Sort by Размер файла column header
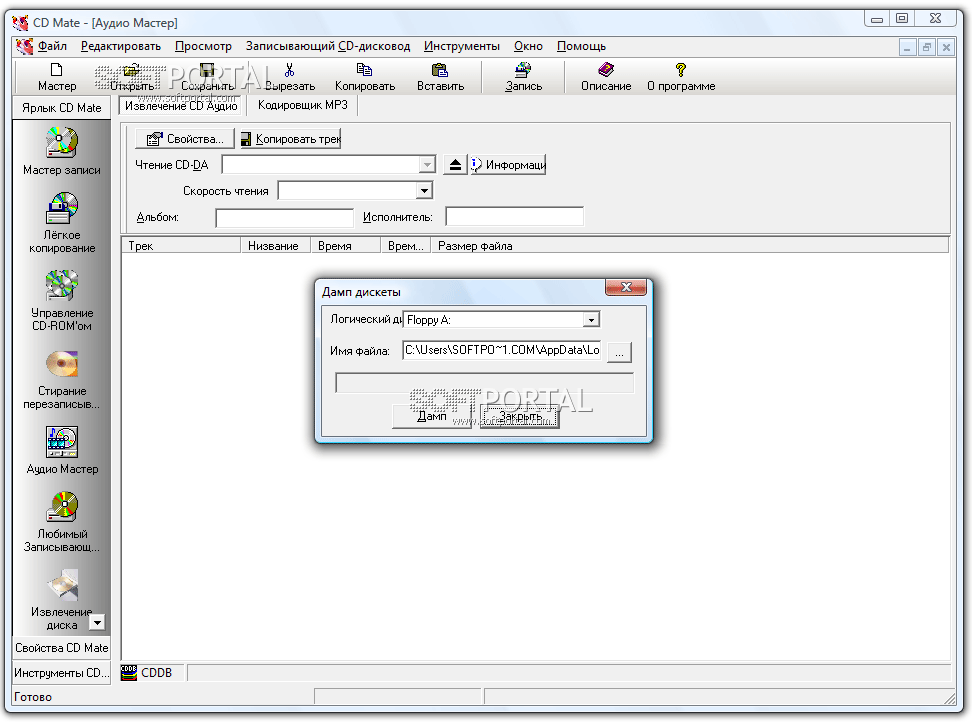 pyautogui.click(x=690, y=246)
